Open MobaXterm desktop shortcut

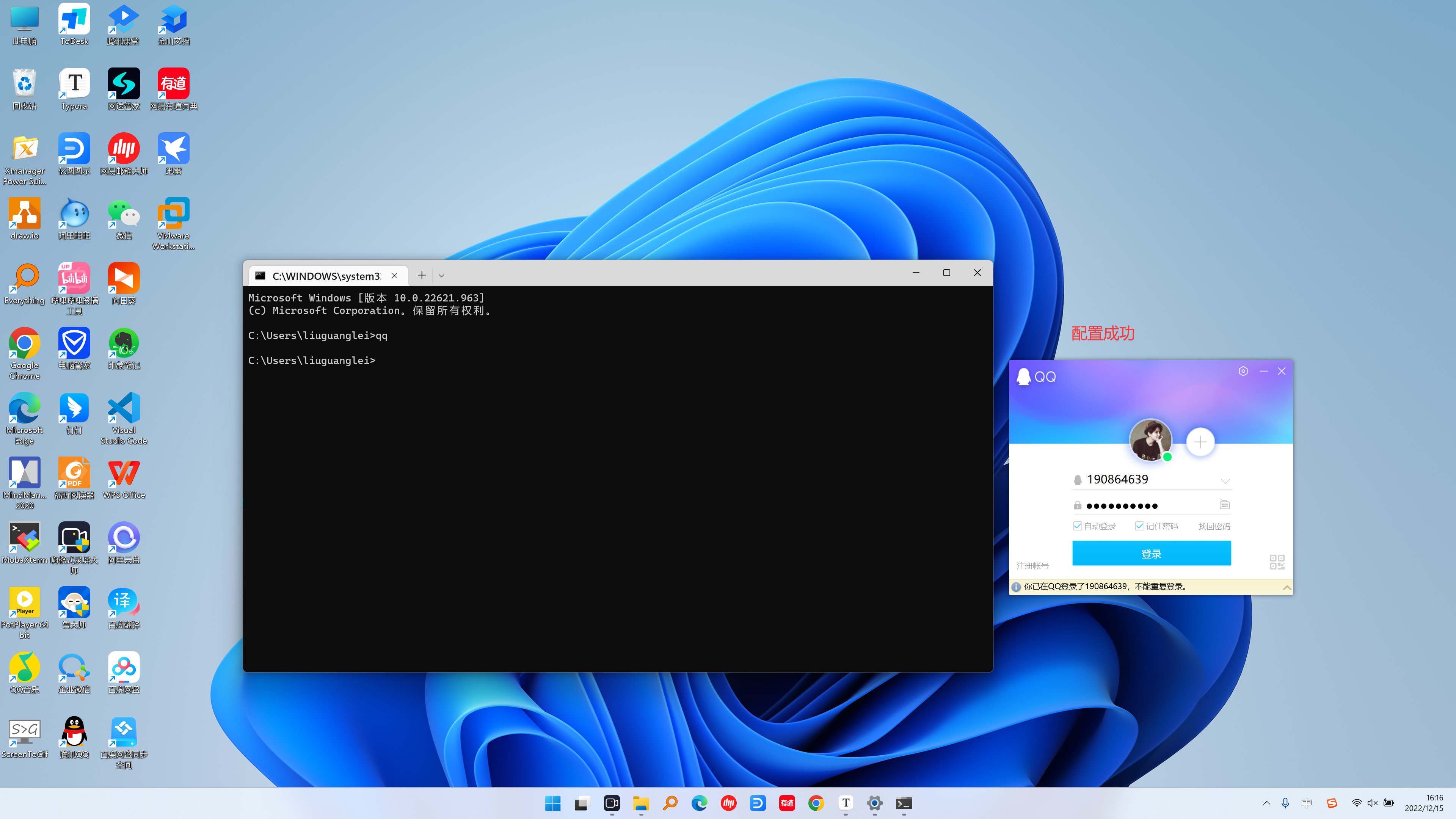pyautogui.click(x=24, y=543)
